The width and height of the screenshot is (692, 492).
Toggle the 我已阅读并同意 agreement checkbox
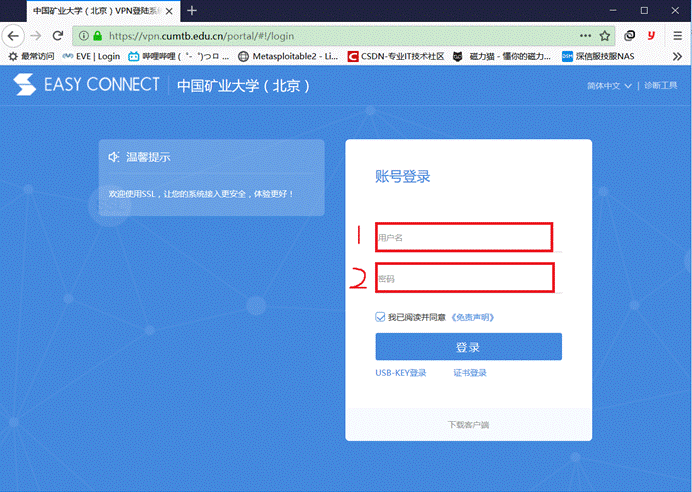381,317
